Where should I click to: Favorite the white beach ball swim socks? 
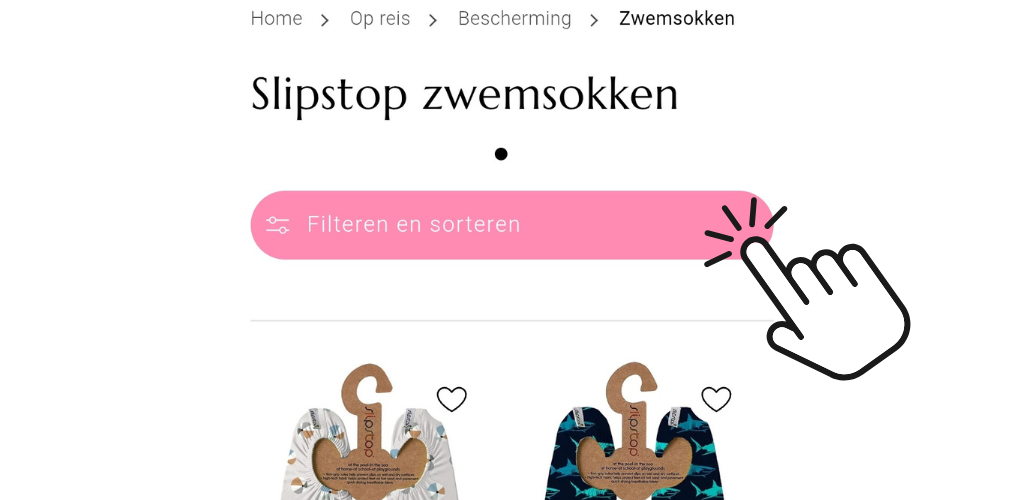click(451, 399)
